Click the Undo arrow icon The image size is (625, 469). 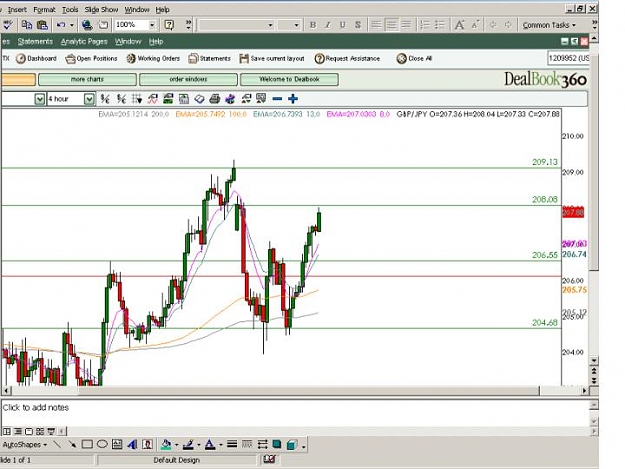pyautogui.click(x=61, y=25)
